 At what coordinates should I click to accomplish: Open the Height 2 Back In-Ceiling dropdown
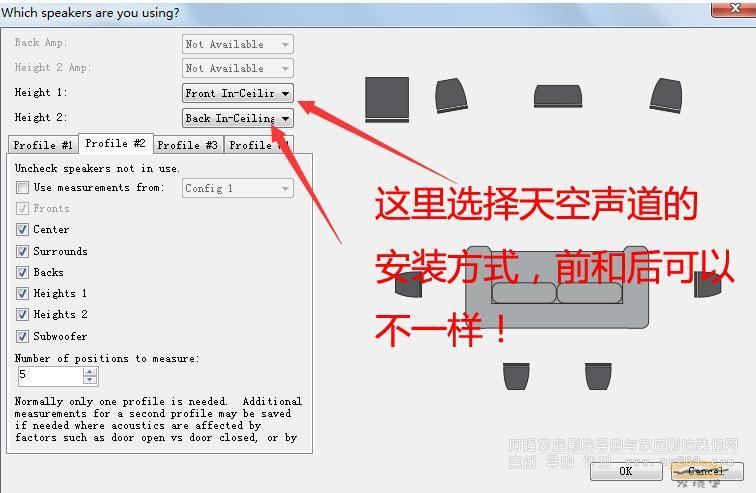[238, 118]
